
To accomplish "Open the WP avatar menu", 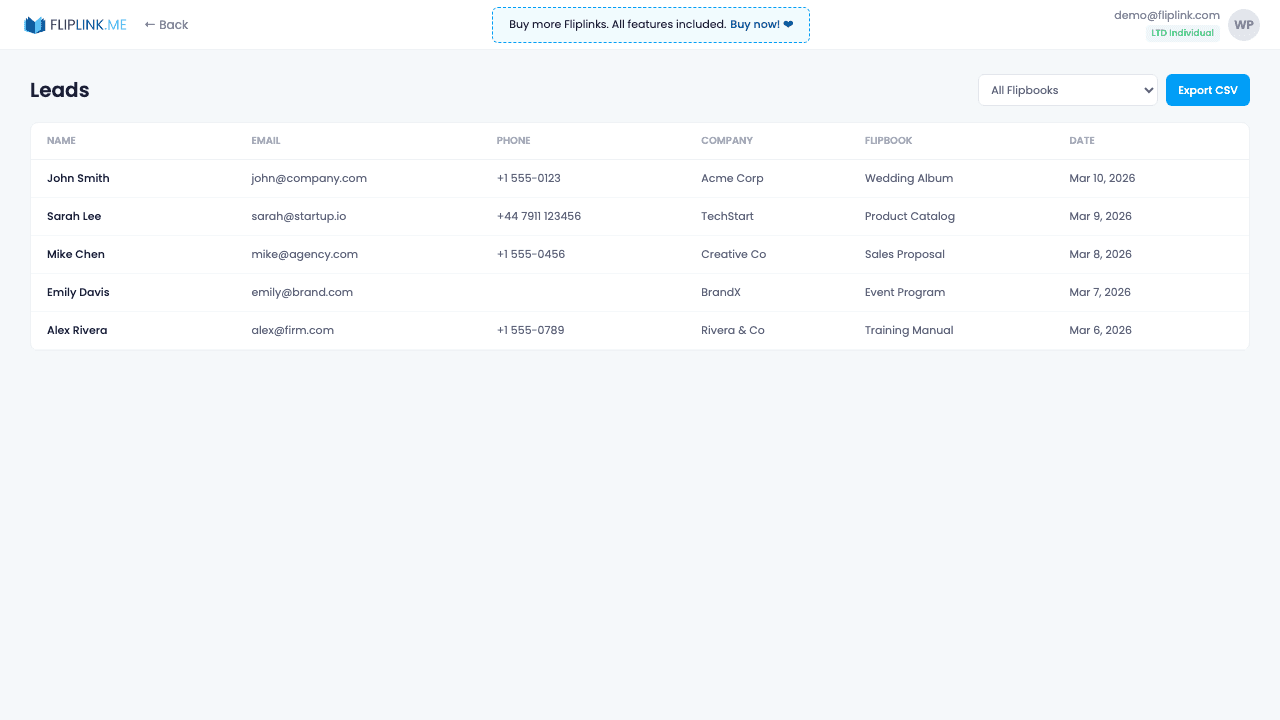I will [1243, 24].
